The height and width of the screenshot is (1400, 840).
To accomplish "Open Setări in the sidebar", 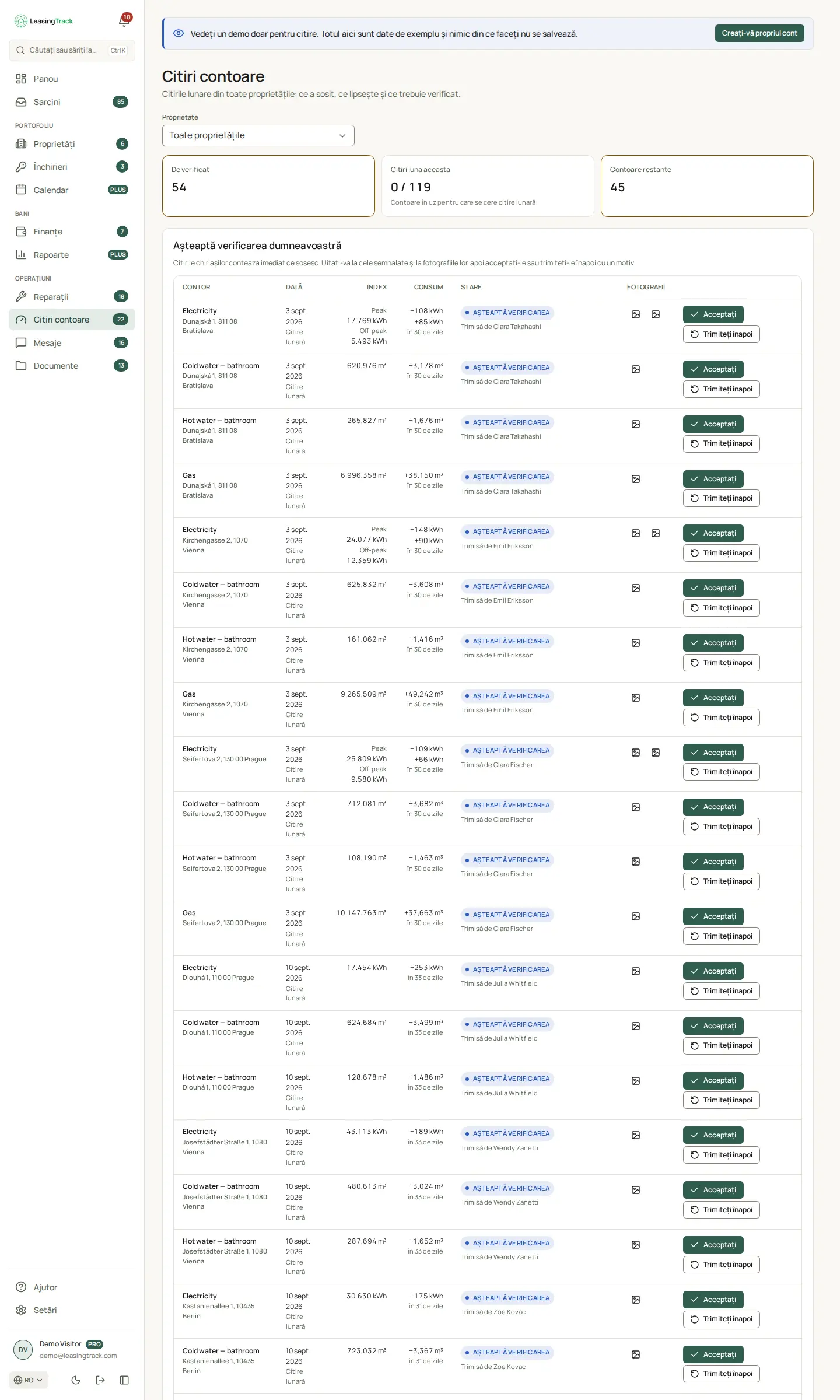I will (x=72, y=1310).
